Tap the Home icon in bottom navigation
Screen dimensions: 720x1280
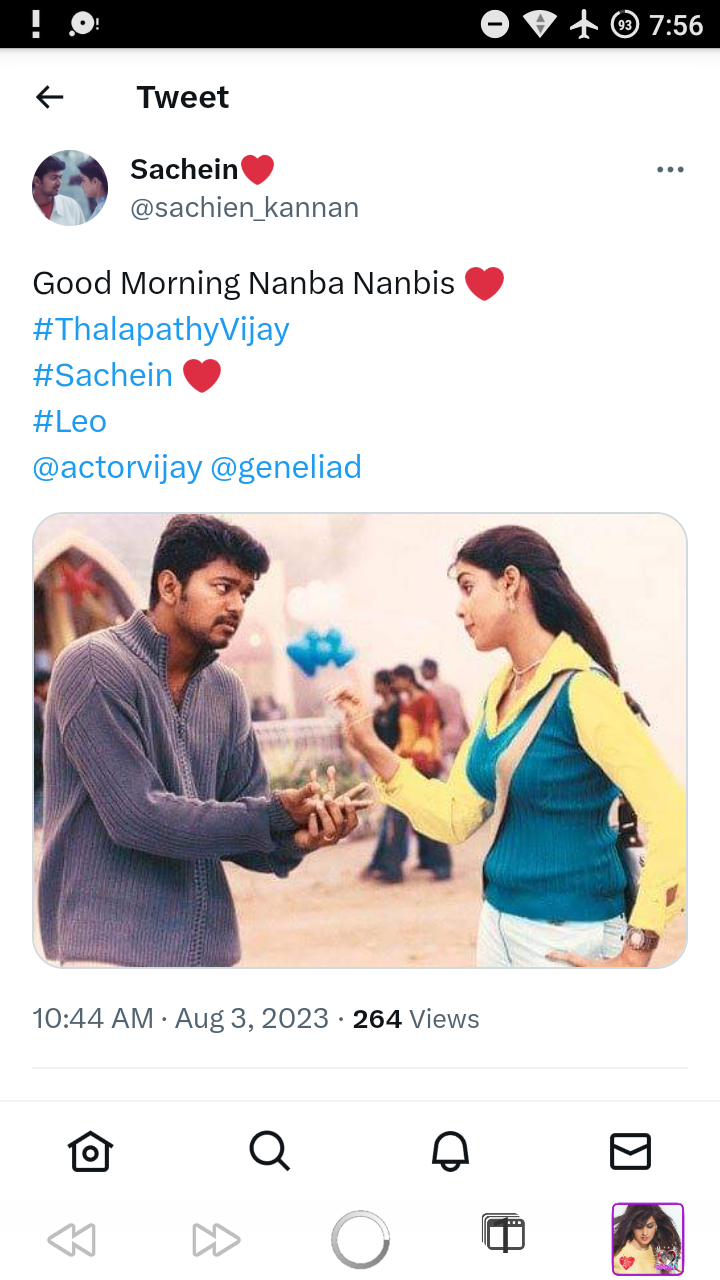point(90,1152)
